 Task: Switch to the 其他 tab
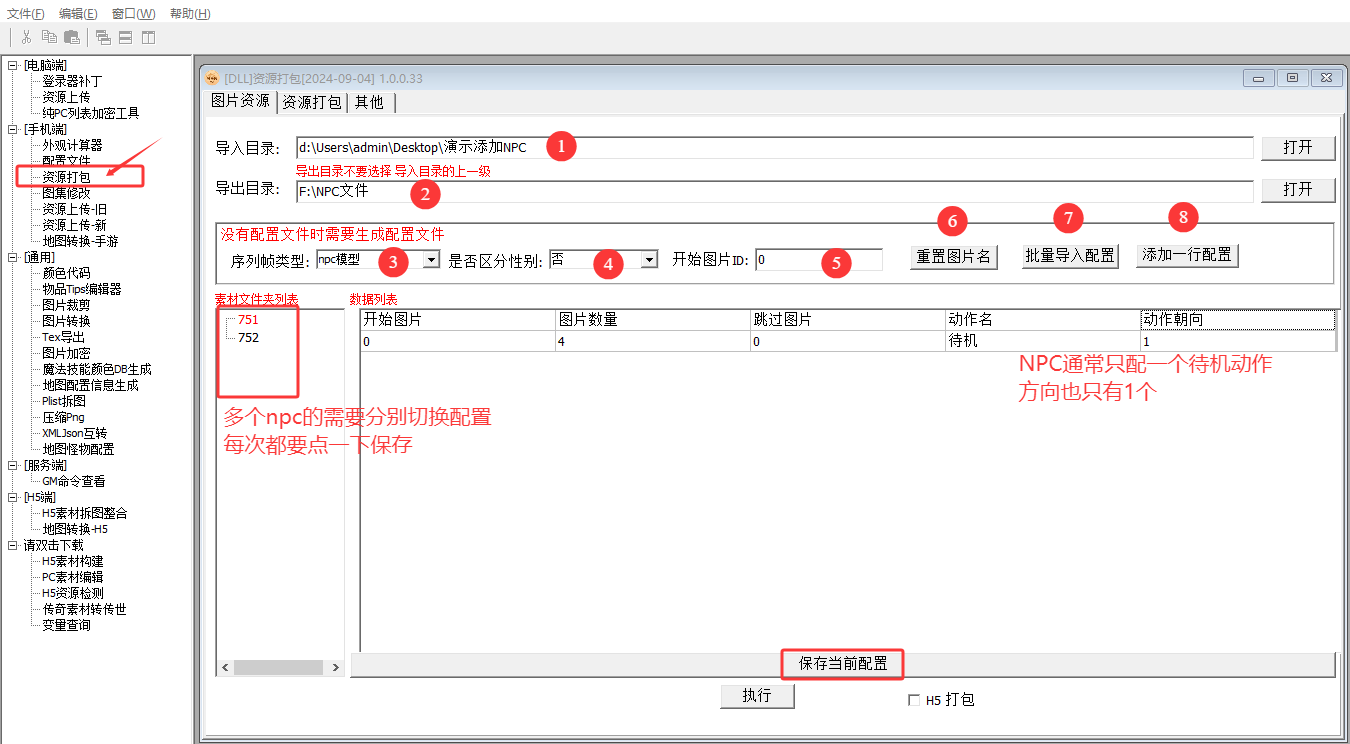(369, 102)
